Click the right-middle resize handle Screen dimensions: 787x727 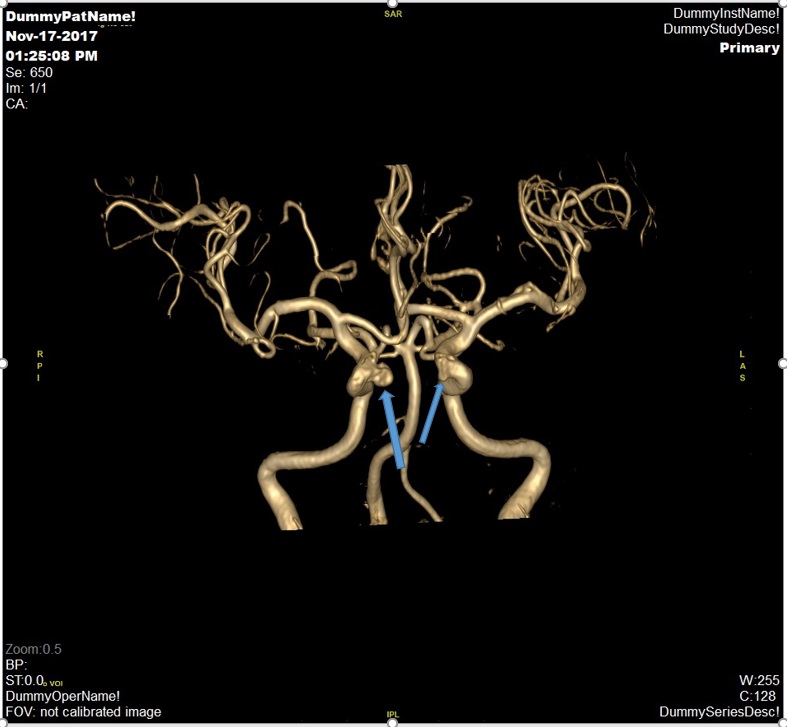pos(784,362)
